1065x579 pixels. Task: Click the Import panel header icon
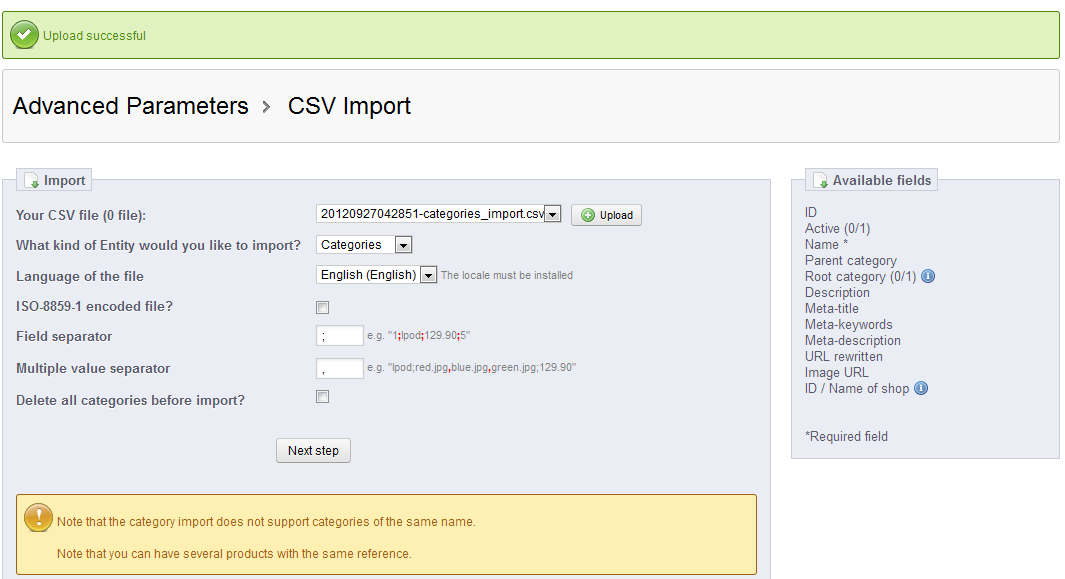pyautogui.click(x=31, y=181)
